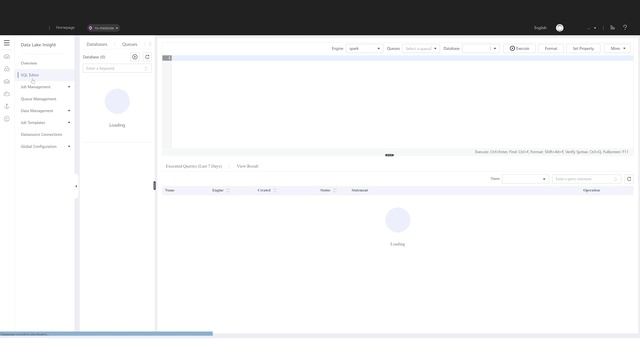Click the Statement column header
This screenshot has height=360, width=640.
click(360, 190)
